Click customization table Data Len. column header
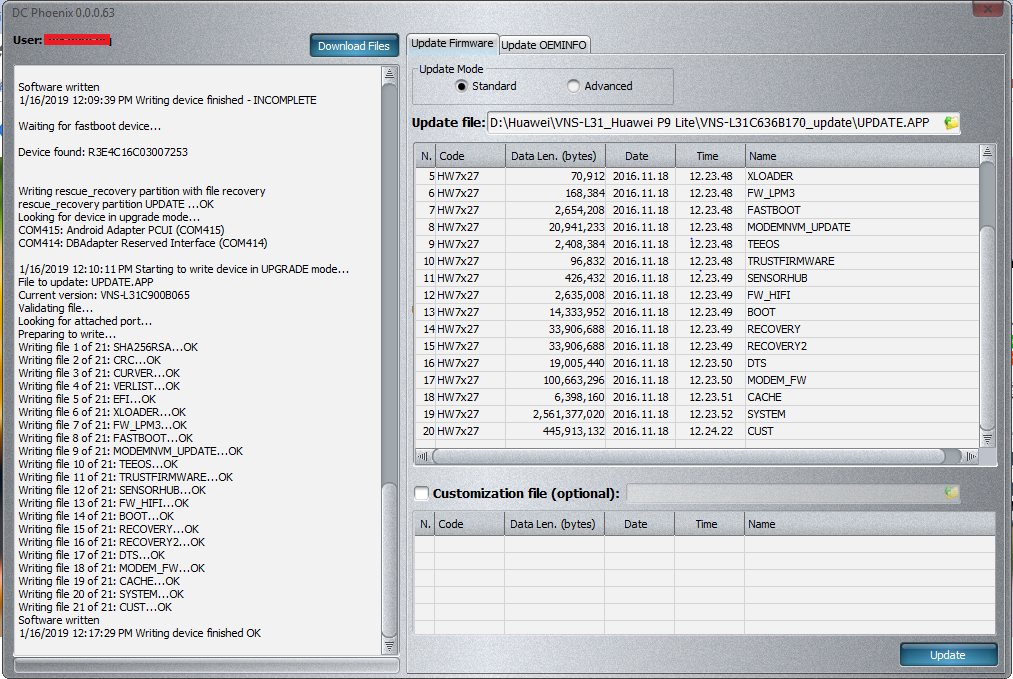 554,524
